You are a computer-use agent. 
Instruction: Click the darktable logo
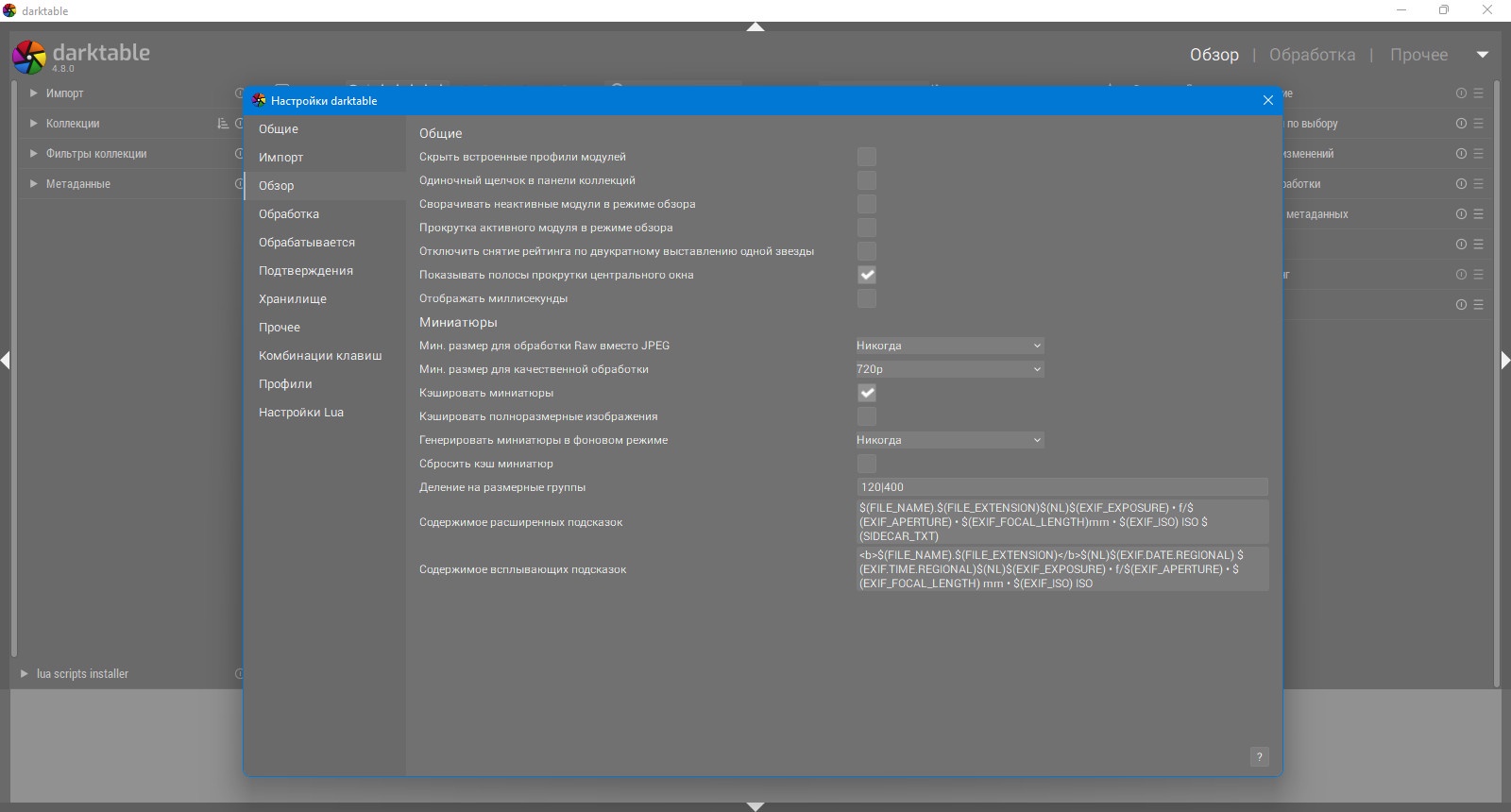(x=28, y=57)
